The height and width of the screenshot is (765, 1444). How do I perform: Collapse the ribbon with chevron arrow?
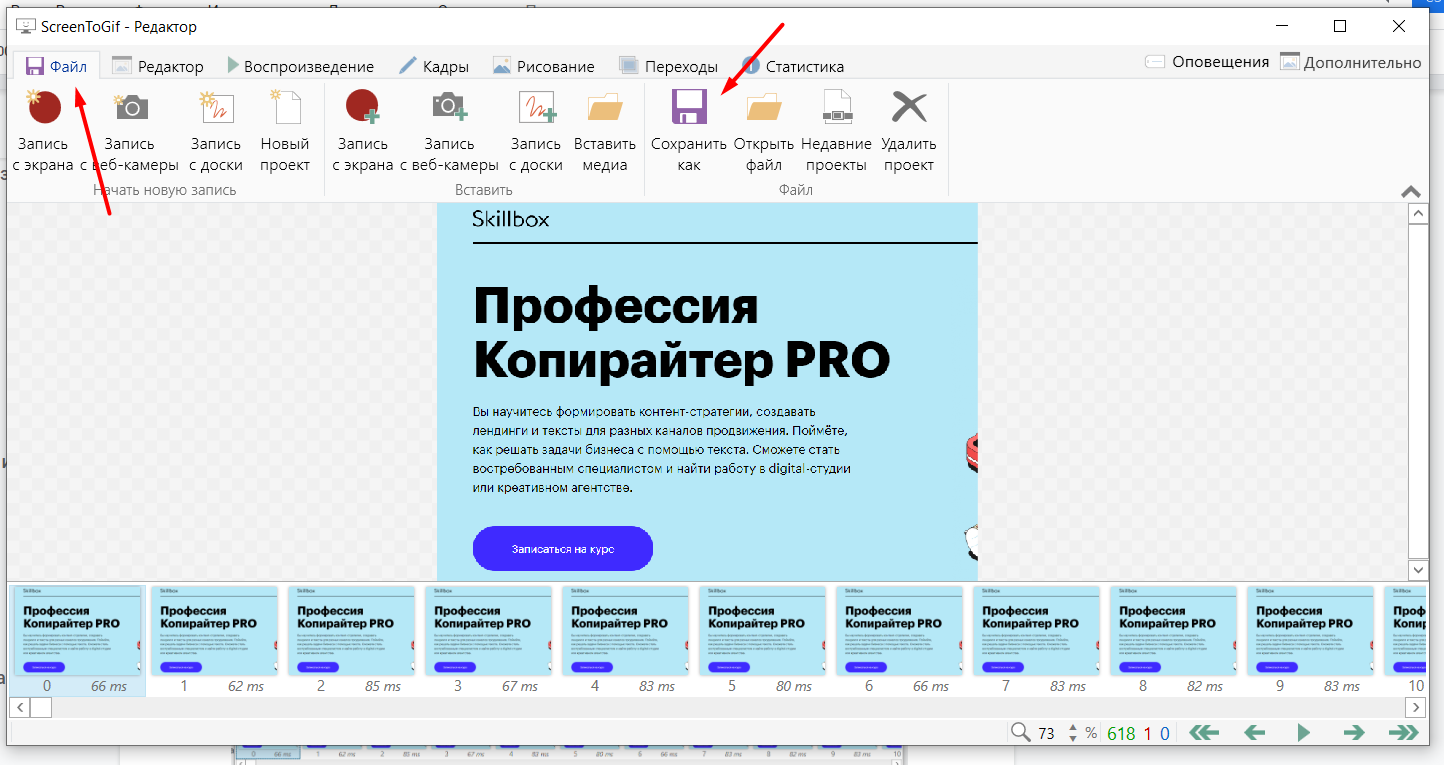pos(1411,192)
